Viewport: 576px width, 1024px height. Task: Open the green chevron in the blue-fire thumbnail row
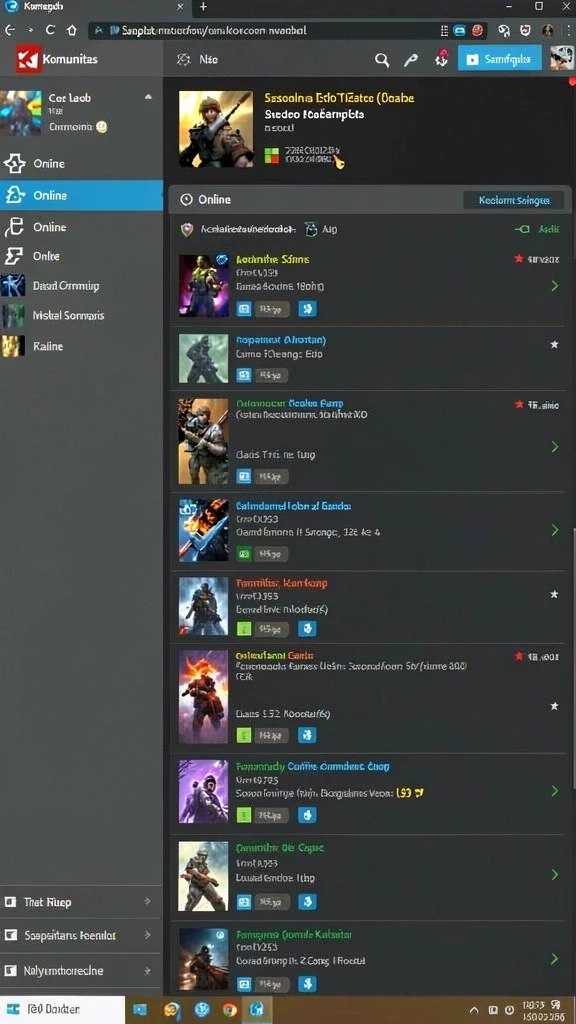point(554,530)
